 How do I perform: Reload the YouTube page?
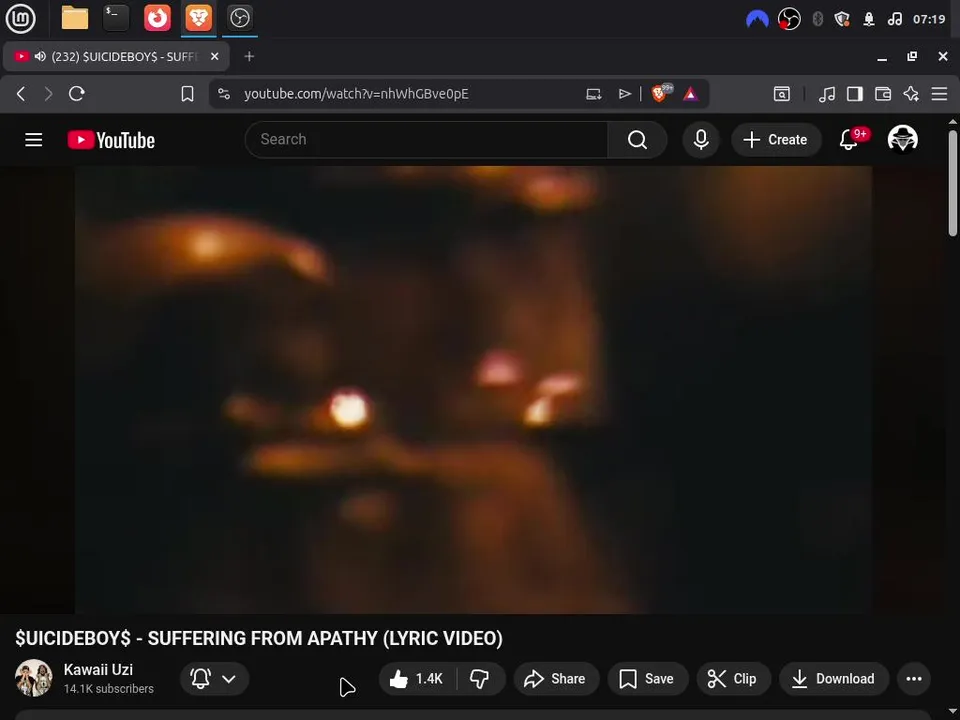tap(77, 94)
